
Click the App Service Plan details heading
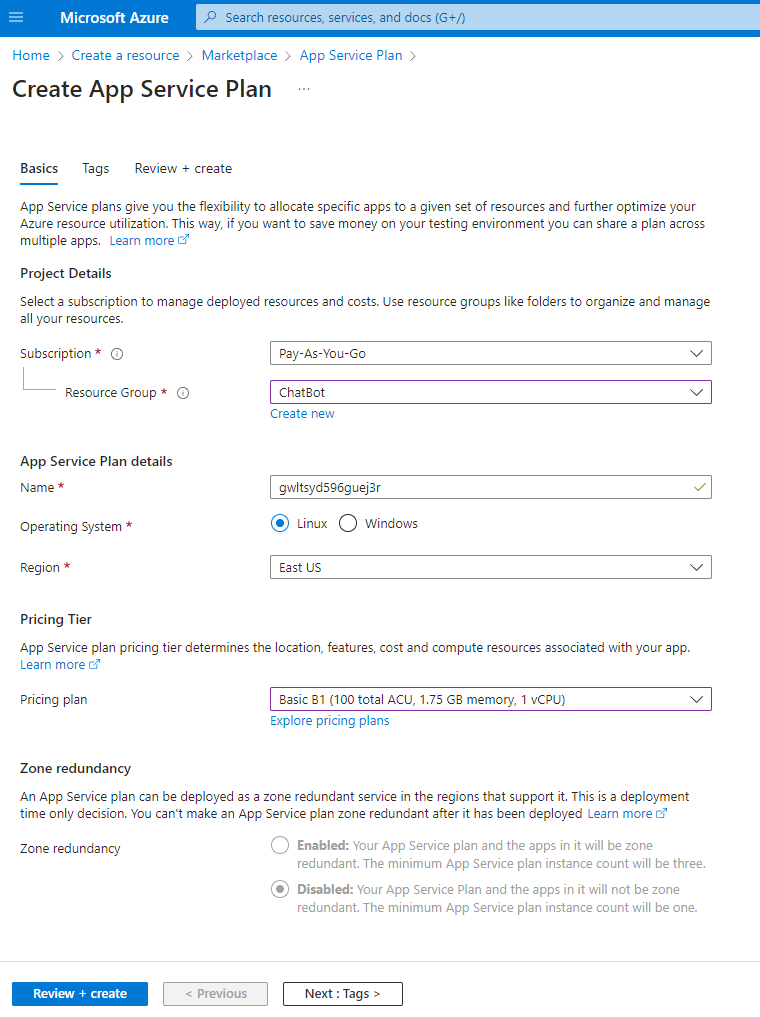tap(96, 461)
